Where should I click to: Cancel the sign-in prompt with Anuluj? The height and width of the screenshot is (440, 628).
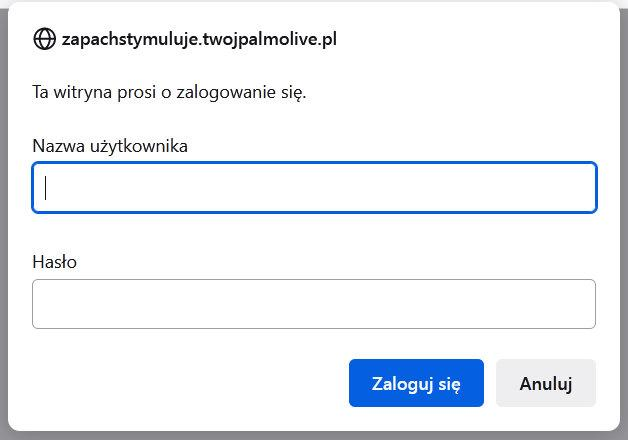545,383
